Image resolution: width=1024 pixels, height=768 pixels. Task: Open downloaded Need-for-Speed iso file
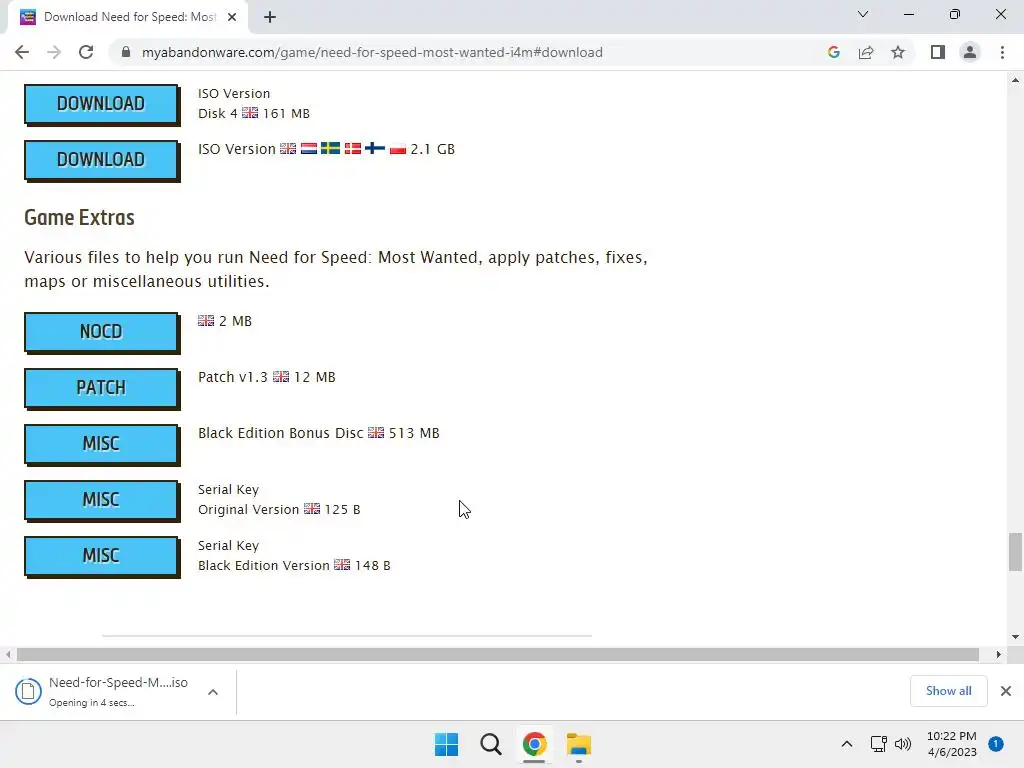[x=118, y=692]
